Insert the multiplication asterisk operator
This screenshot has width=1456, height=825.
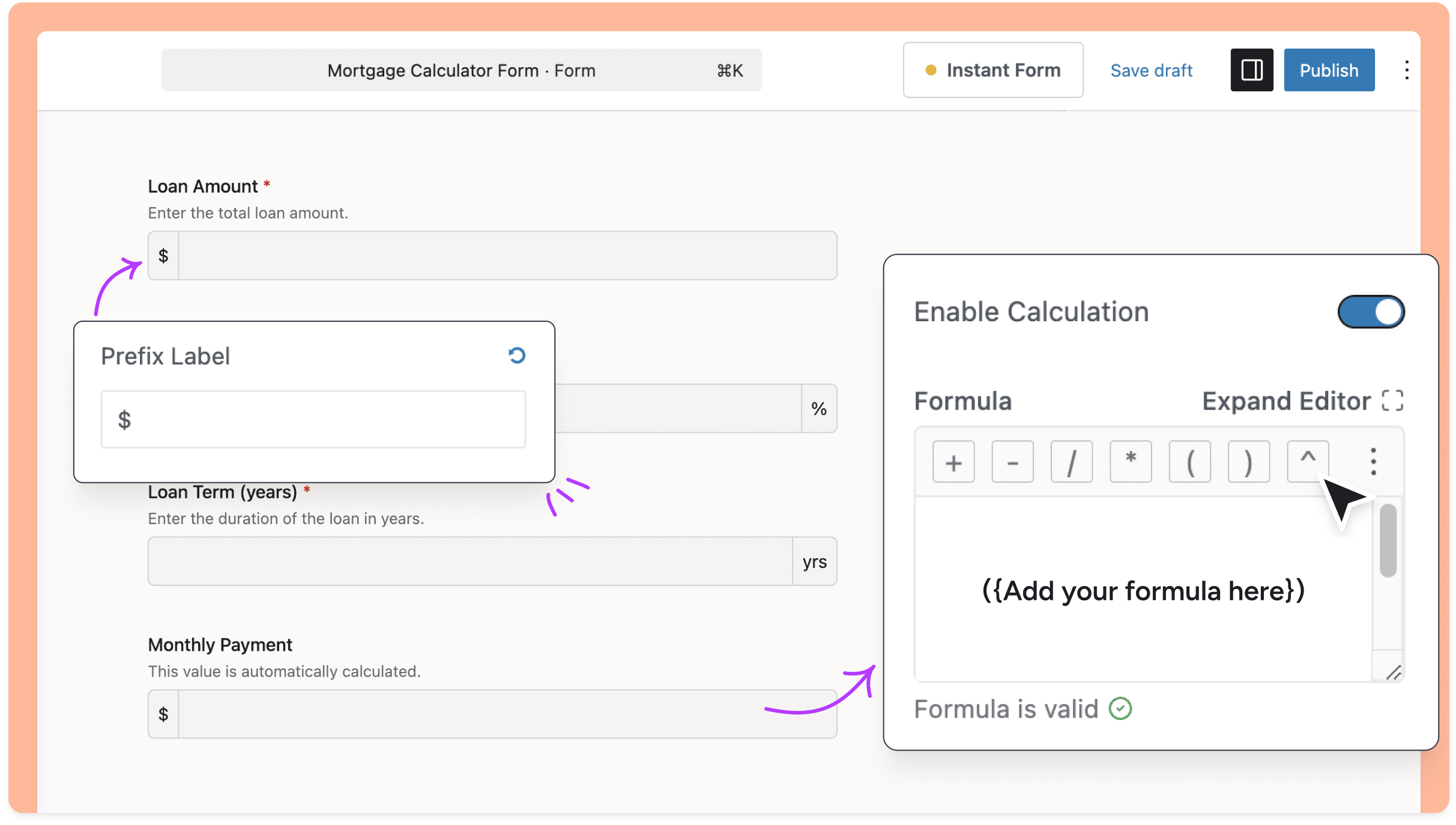[x=1131, y=461]
